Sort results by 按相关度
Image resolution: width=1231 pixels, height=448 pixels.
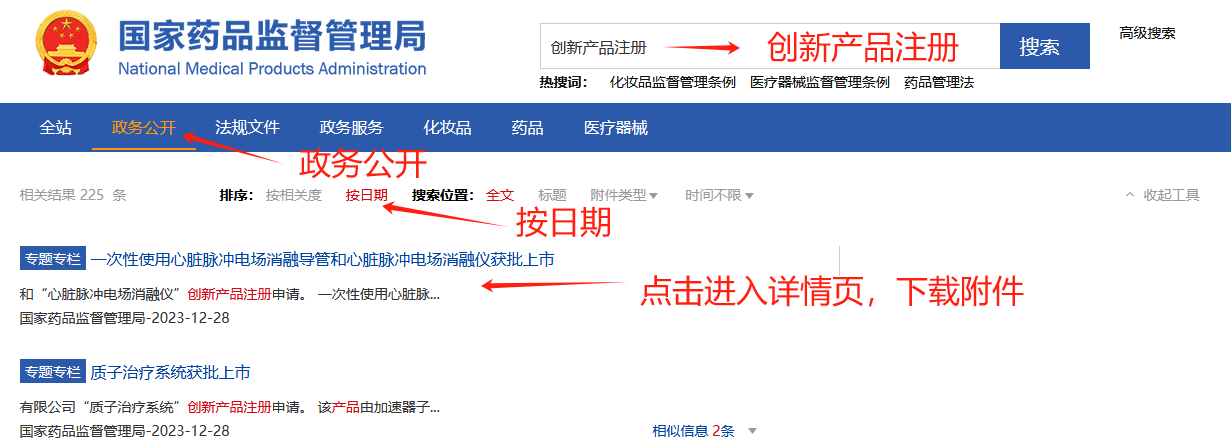[294, 195]
